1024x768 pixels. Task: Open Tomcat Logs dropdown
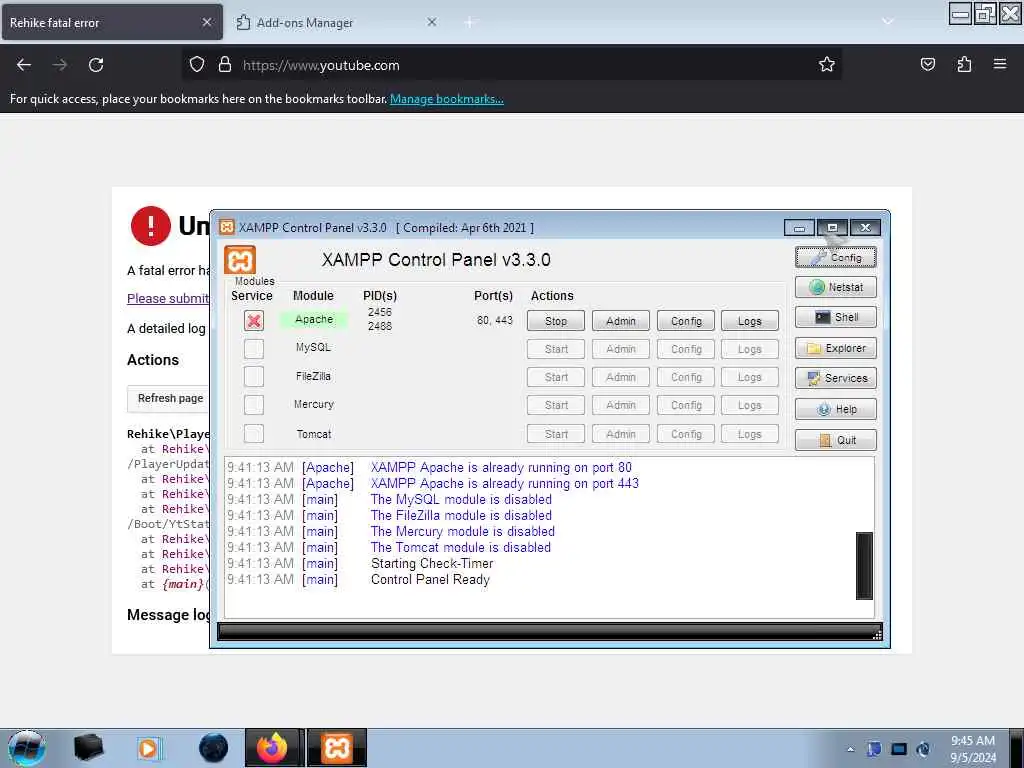pos(750,434)
